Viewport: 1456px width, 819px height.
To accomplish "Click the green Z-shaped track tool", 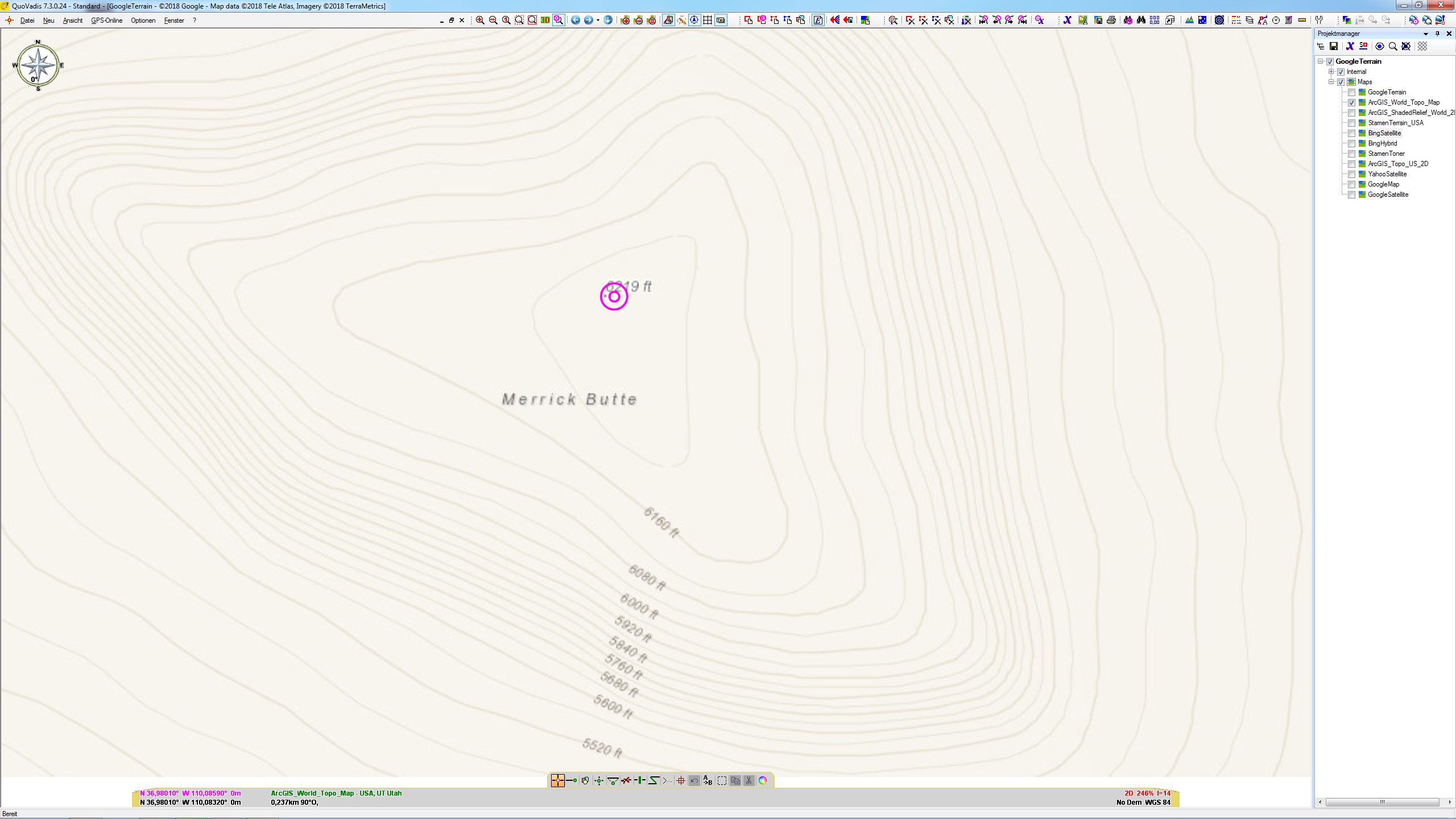I will click(x=653, y=780).
